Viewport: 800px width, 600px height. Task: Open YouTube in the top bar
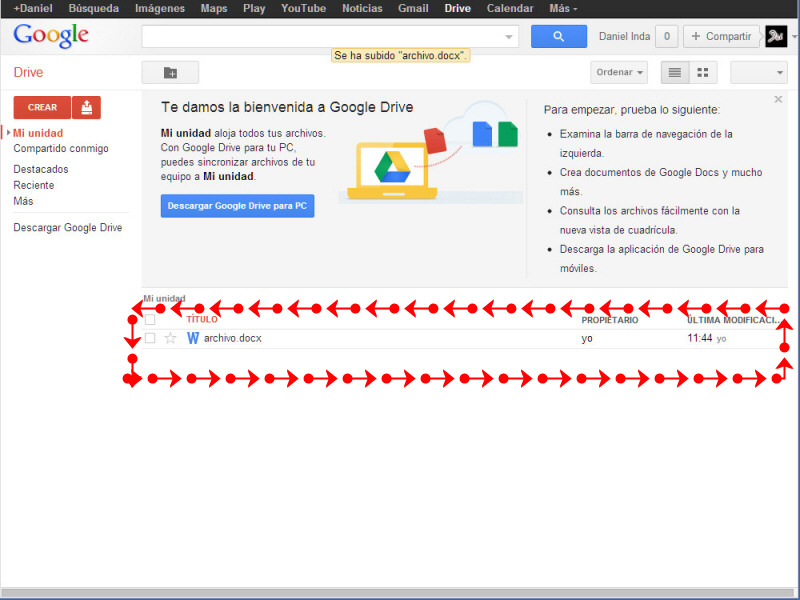pos(304,9)
